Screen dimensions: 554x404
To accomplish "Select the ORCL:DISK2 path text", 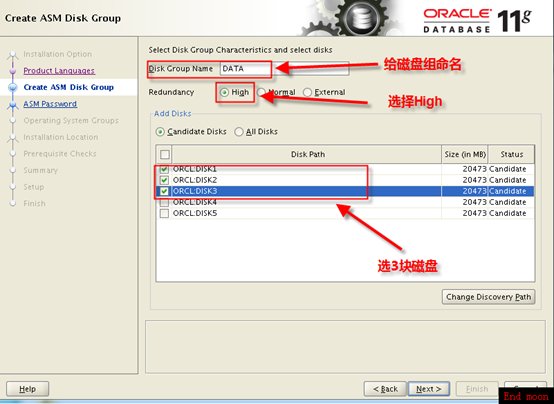I will point(195,180).
